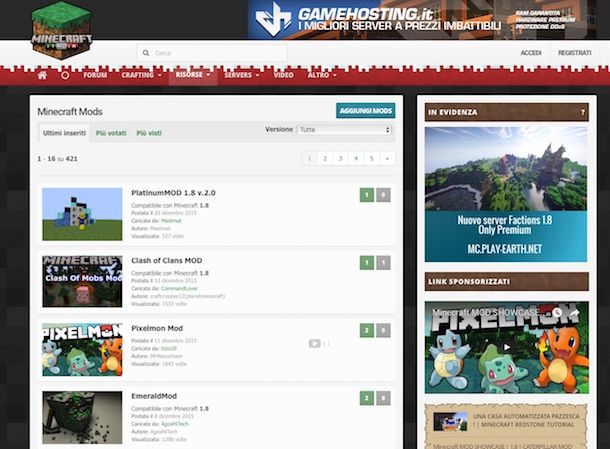Click the EmeraldMod thumbnail image

[x=82, y=417]
